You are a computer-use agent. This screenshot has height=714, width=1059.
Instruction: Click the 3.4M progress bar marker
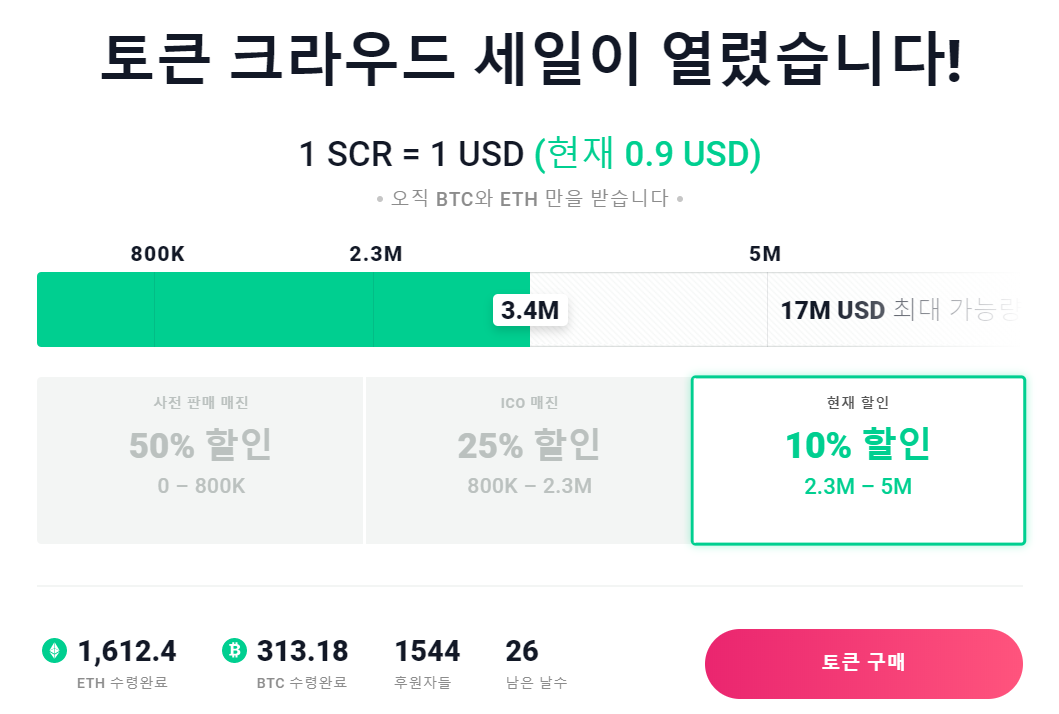click(x=530, y=310)
